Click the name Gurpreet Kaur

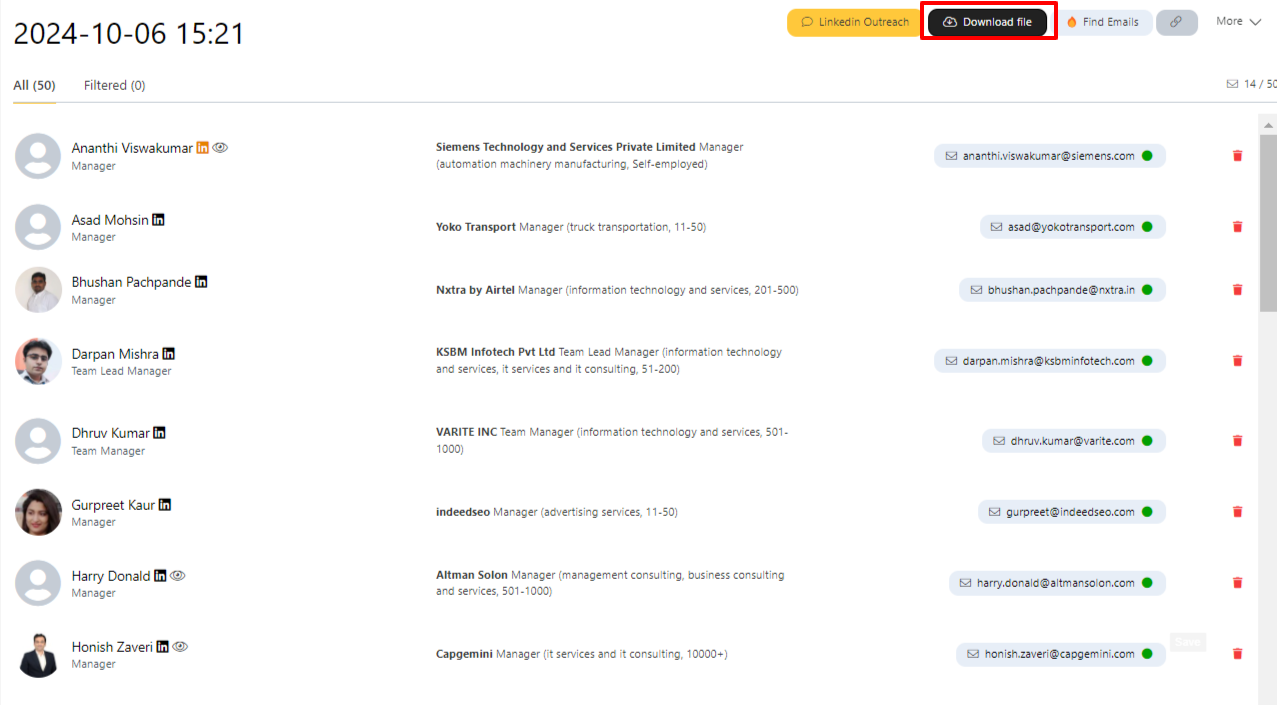point(113,505)
